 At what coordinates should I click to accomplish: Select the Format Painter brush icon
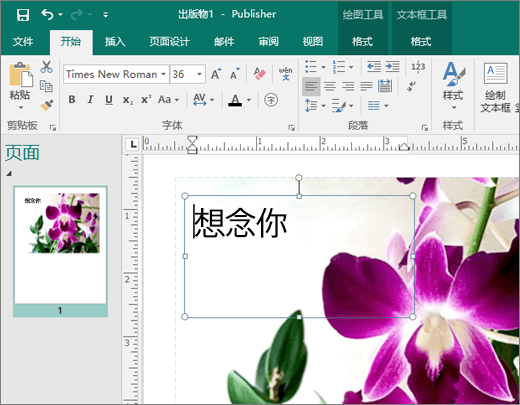click(x=47, y=105)
